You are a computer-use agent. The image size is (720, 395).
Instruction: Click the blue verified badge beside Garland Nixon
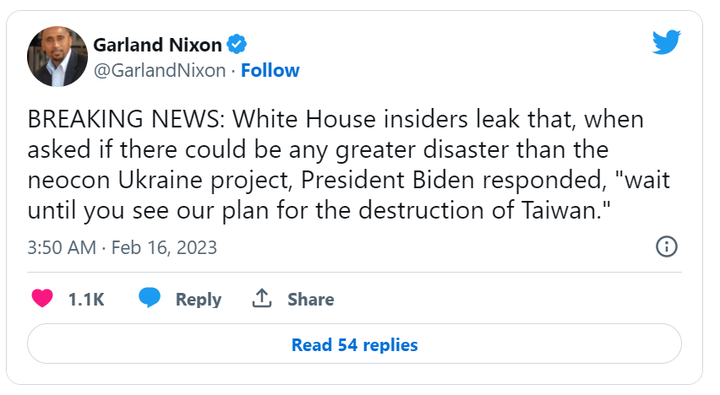coord(237,45)
